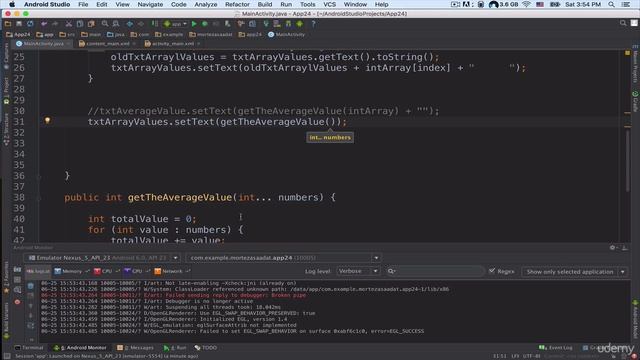Screen dimensions: 640x360
Task: Open project folder icon in toolbar
Action: (8, 24)
